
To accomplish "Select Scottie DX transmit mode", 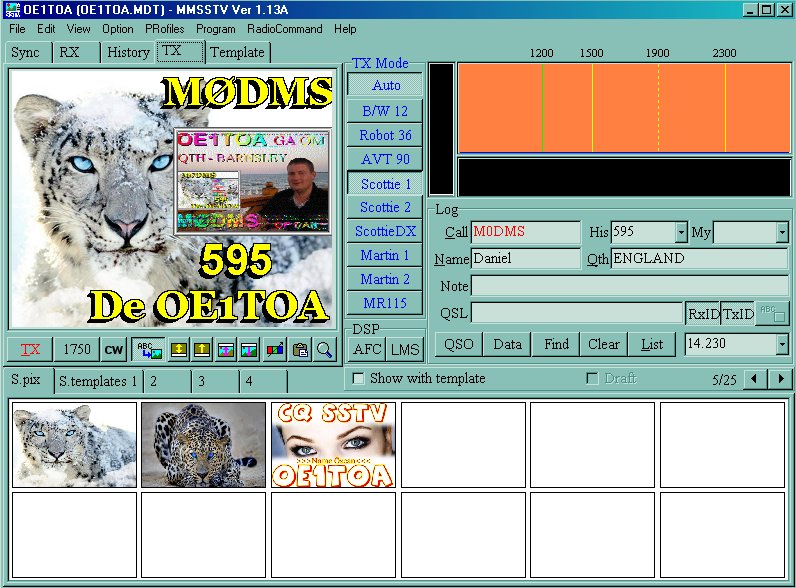I will tap(386, 231).
